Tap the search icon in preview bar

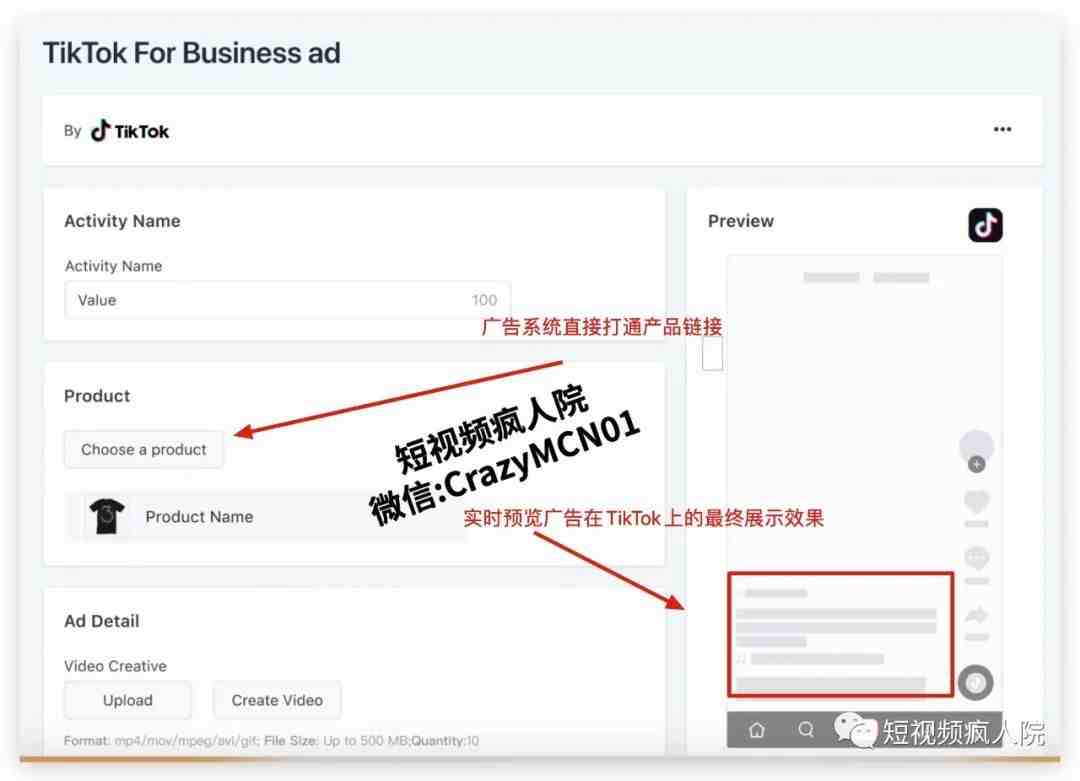click(806, 729)
